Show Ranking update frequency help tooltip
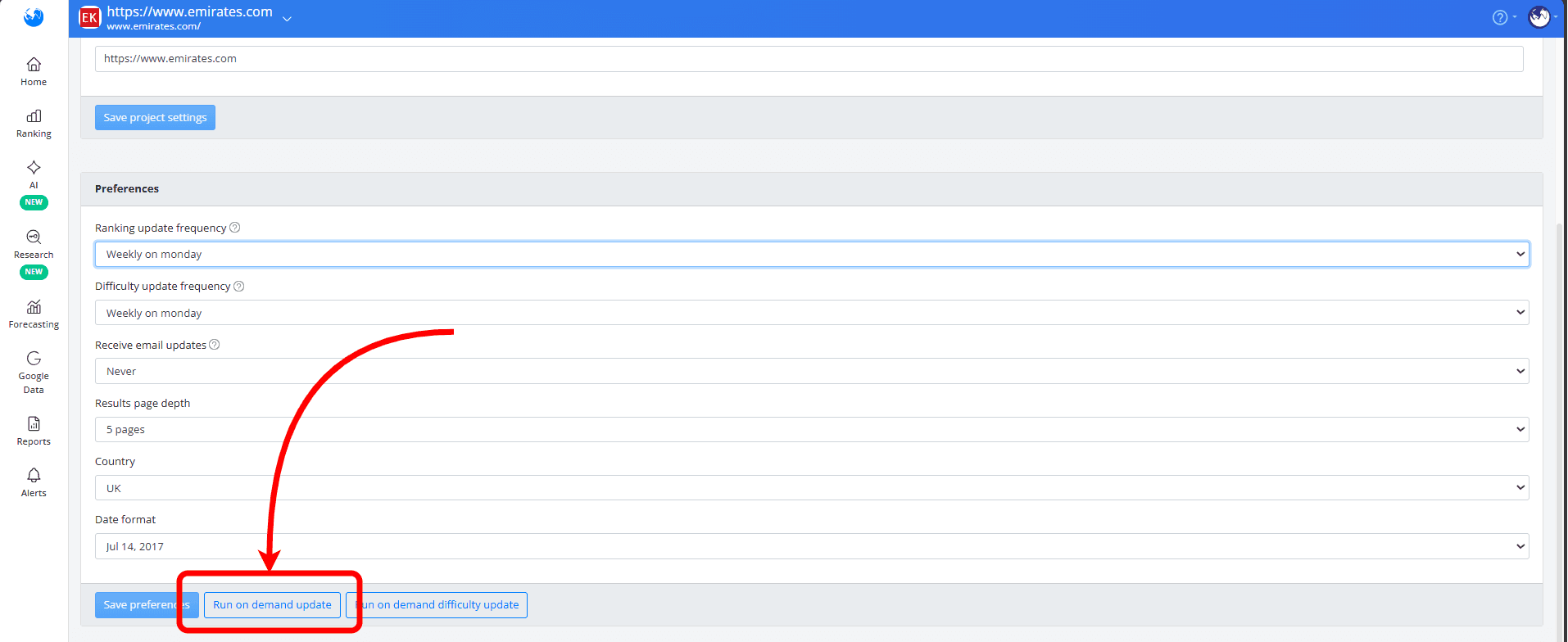1568x642 pixels. (x=235, y=228)
